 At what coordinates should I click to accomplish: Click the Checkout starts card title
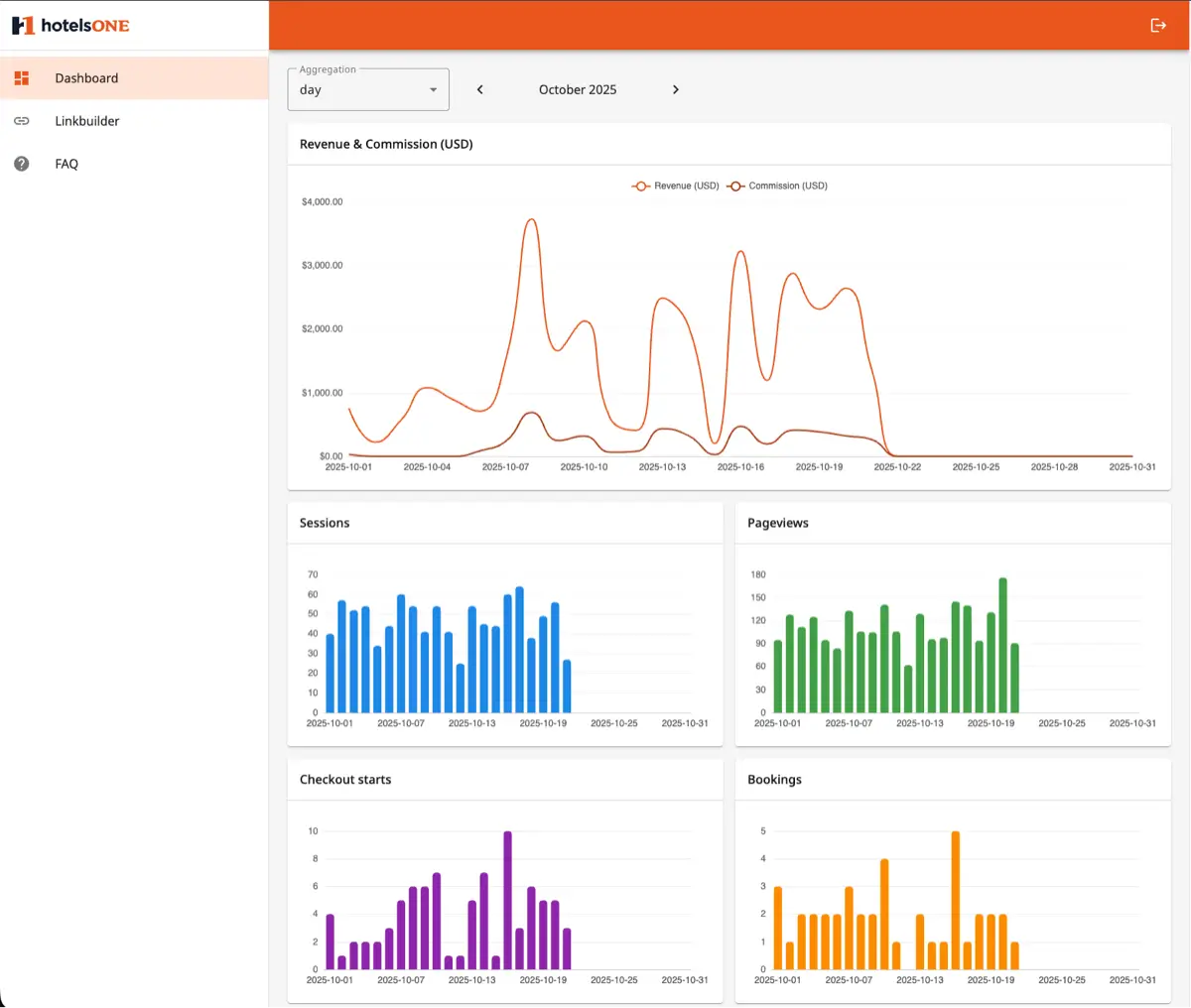pos(345,780)
